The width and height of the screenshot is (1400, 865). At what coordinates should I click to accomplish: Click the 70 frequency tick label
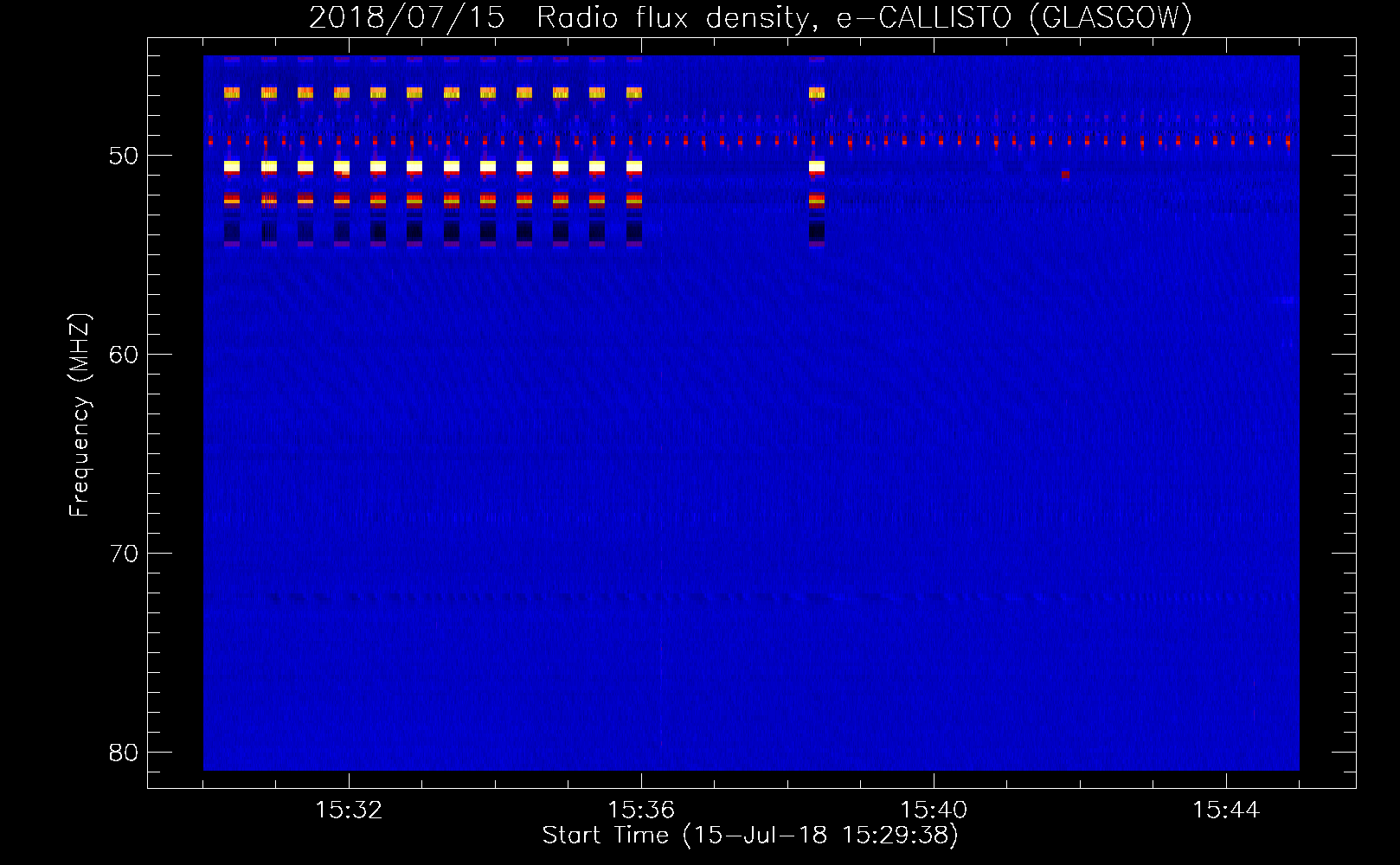[124, 554]
